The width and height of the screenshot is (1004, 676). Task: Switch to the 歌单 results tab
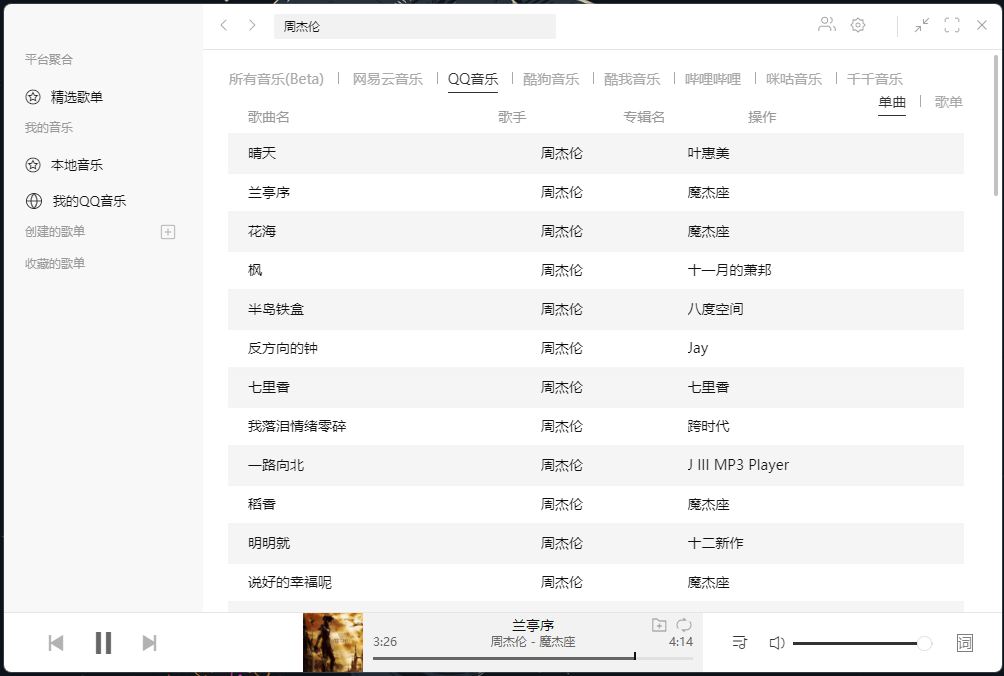[x=948, y=101]
